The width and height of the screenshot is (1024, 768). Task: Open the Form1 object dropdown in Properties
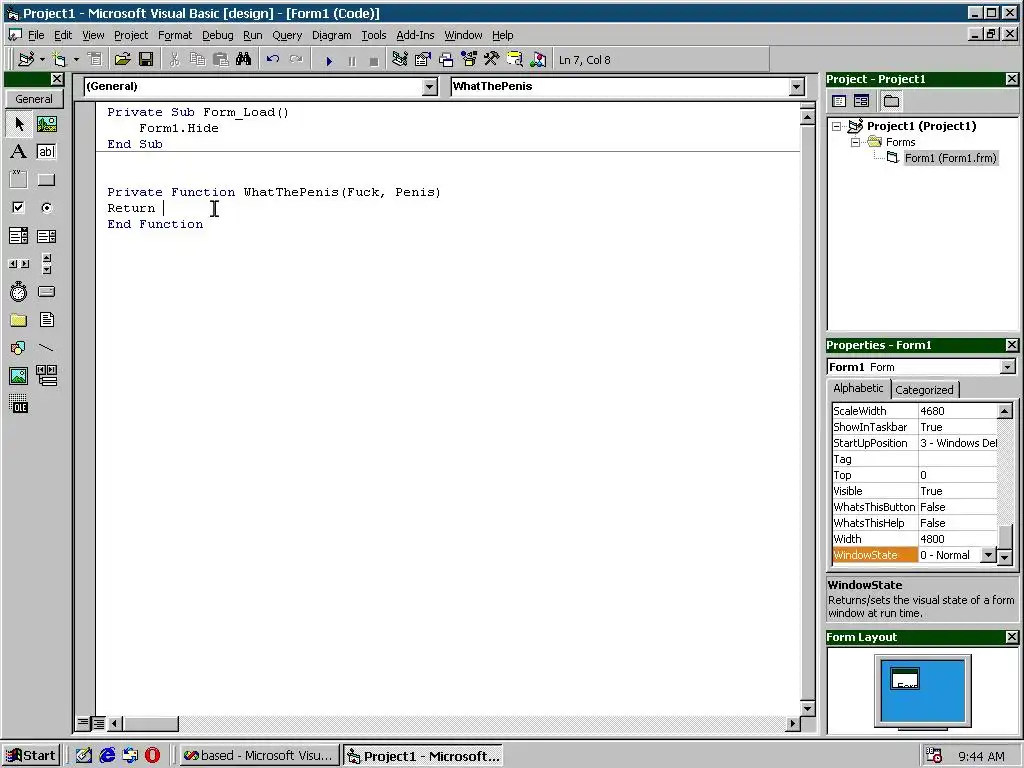1008,367
